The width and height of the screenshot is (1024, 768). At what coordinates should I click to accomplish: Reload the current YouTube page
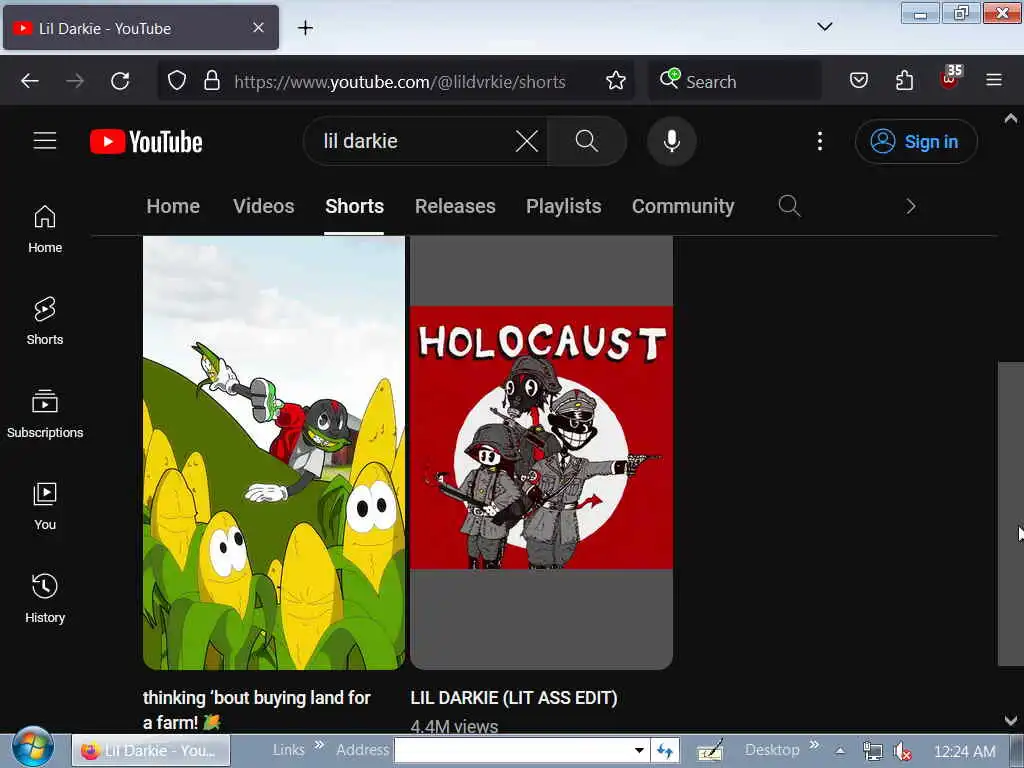click(120, 81)
